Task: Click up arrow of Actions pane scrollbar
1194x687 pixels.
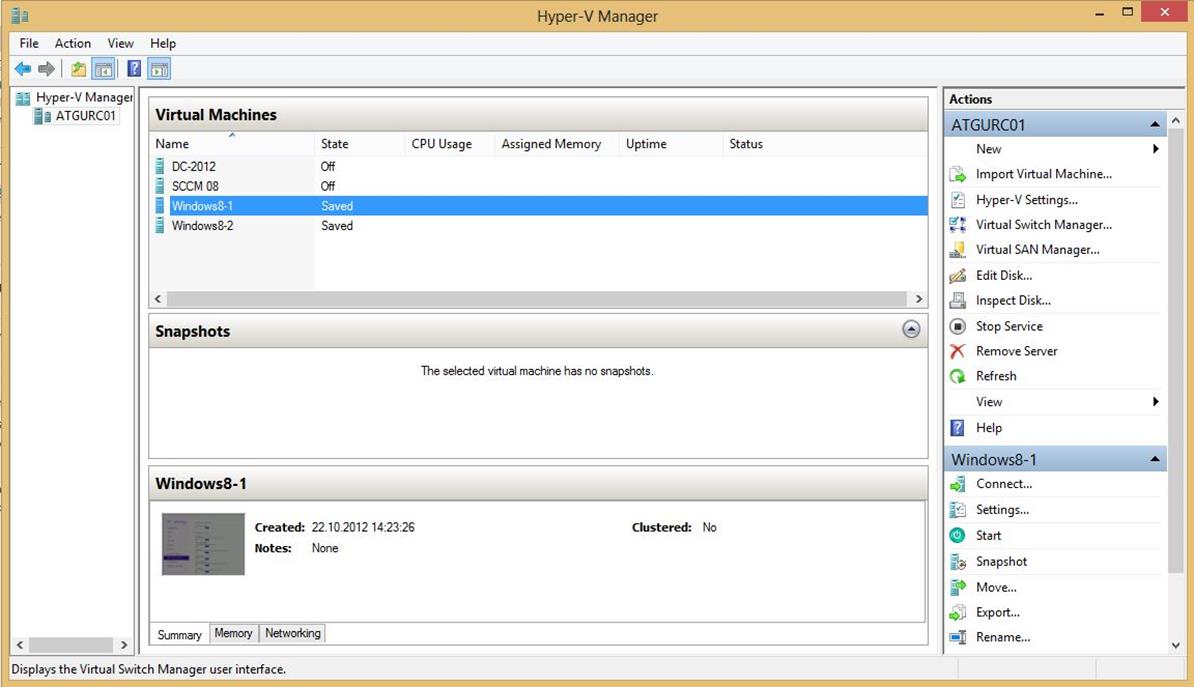Action: (1176, 120)
